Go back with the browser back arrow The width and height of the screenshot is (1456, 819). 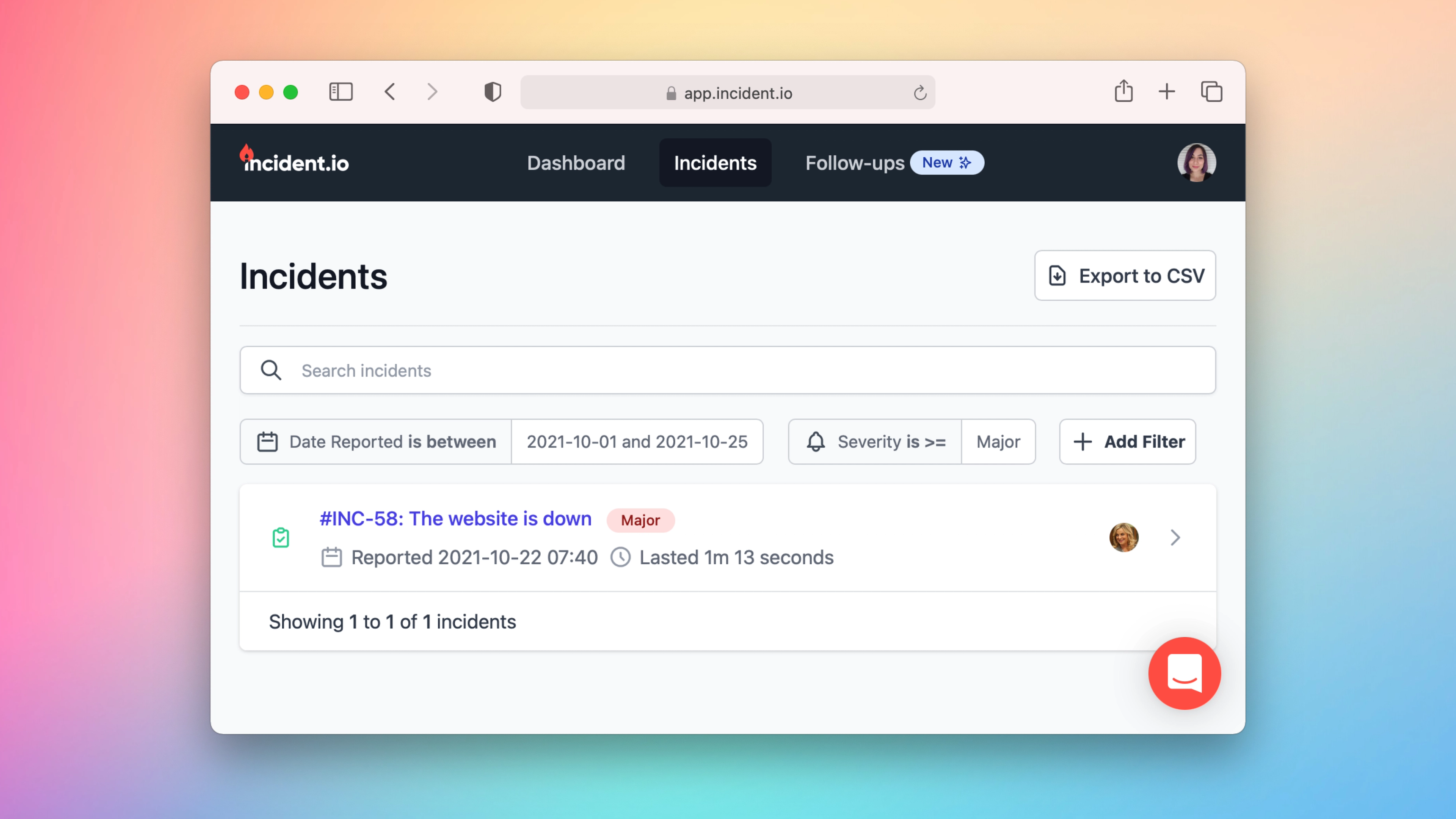[x=390, y=91]
